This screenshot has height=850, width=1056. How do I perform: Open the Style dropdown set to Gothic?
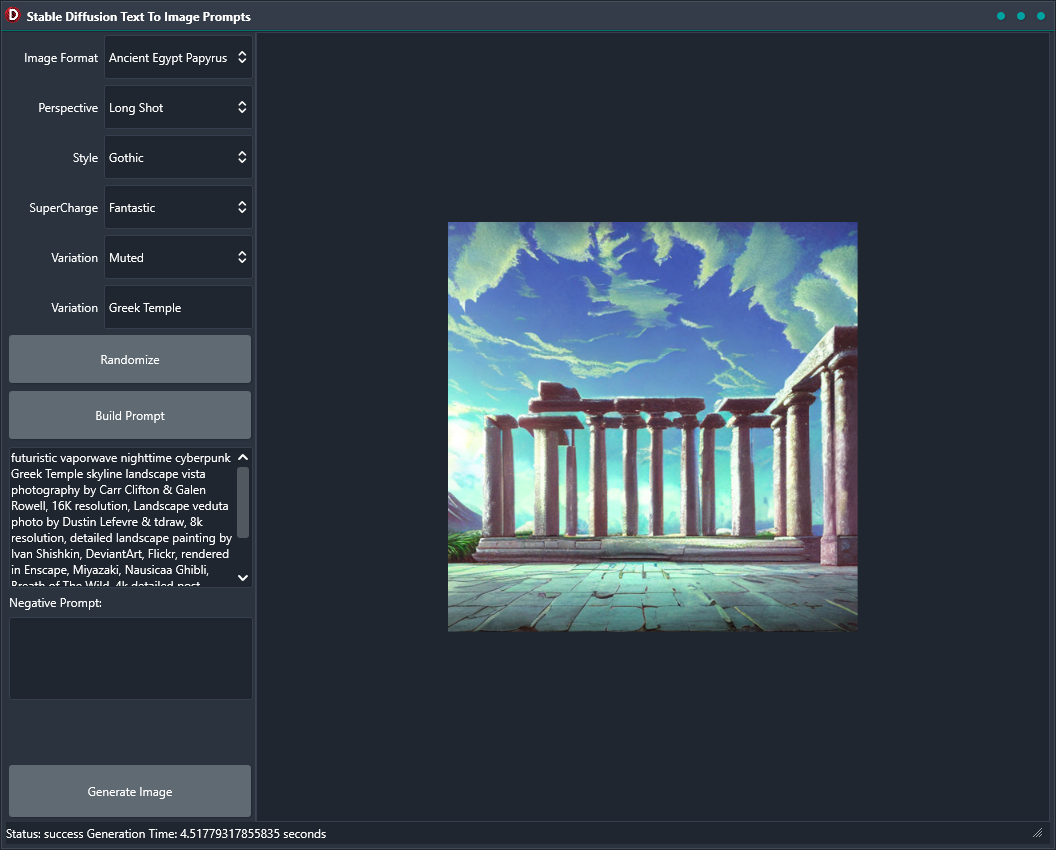pyautogui.click(x=170, y=157)
